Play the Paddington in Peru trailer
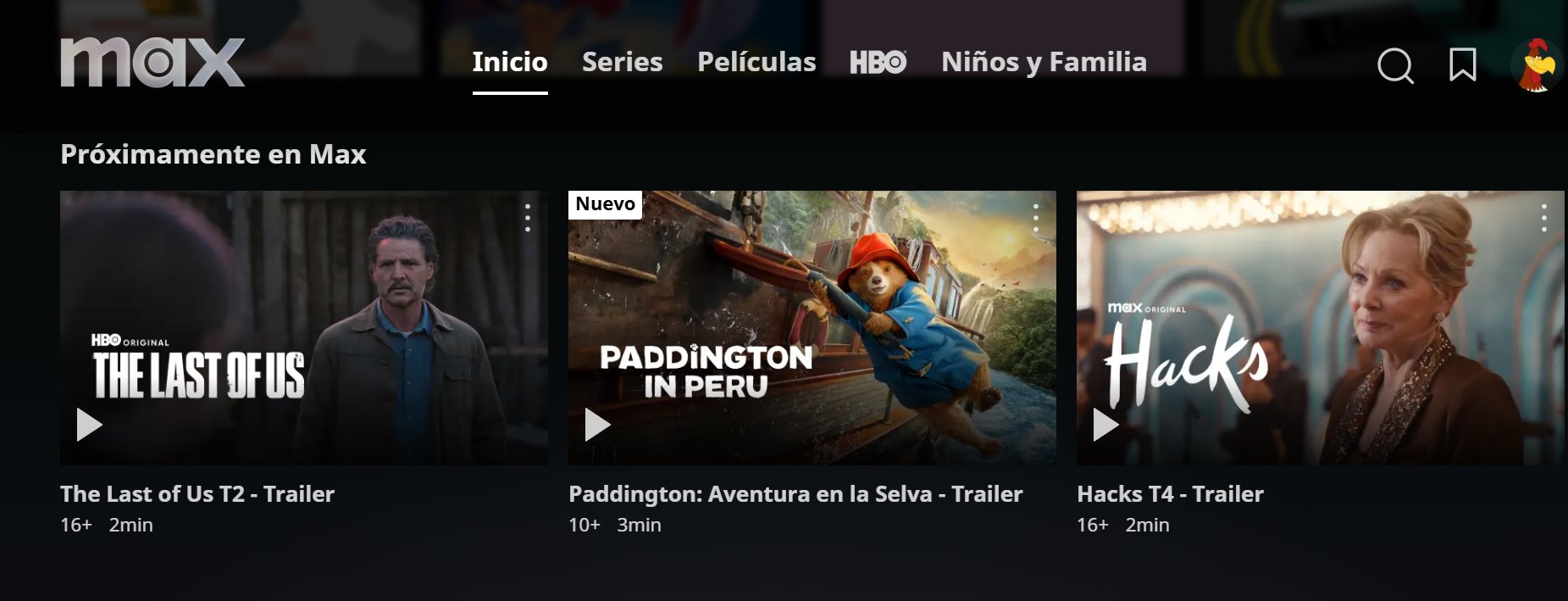Screen dimensions: 1568x601 (597, 425)
